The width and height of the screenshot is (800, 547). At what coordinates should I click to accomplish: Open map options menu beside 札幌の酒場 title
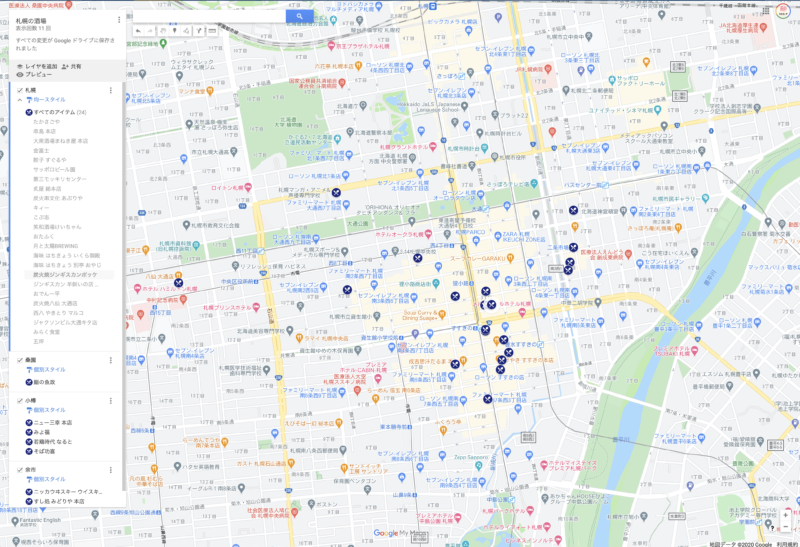tap(119, 20)
